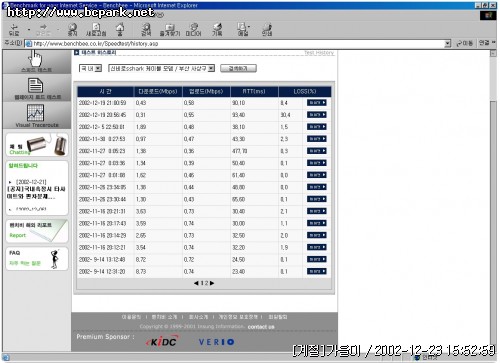The image size is (500, 363).
Task: Go back using the IE Back toolbar button
Action: 14,30
